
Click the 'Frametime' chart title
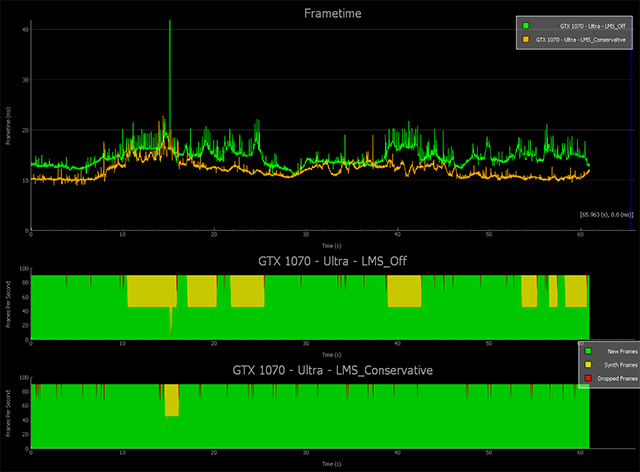(x=333, y=13)
